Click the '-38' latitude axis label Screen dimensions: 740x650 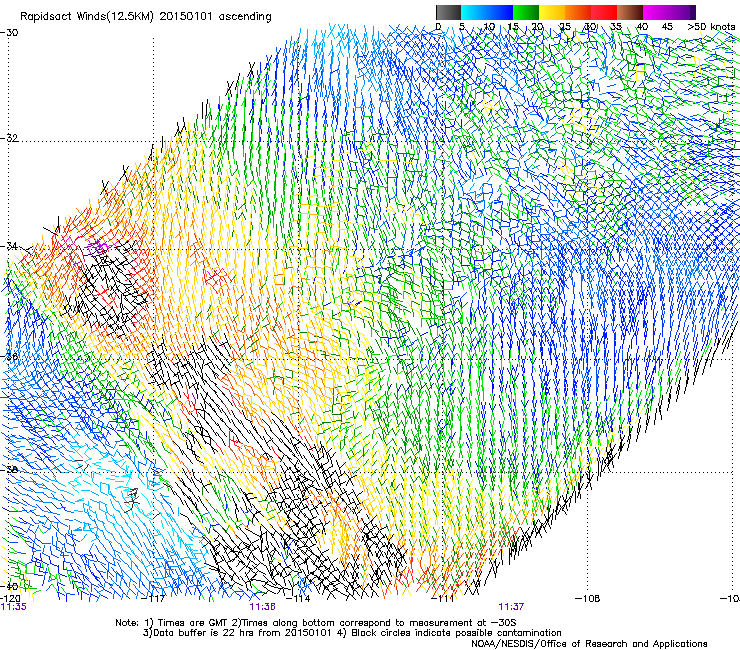coord(9,470)
